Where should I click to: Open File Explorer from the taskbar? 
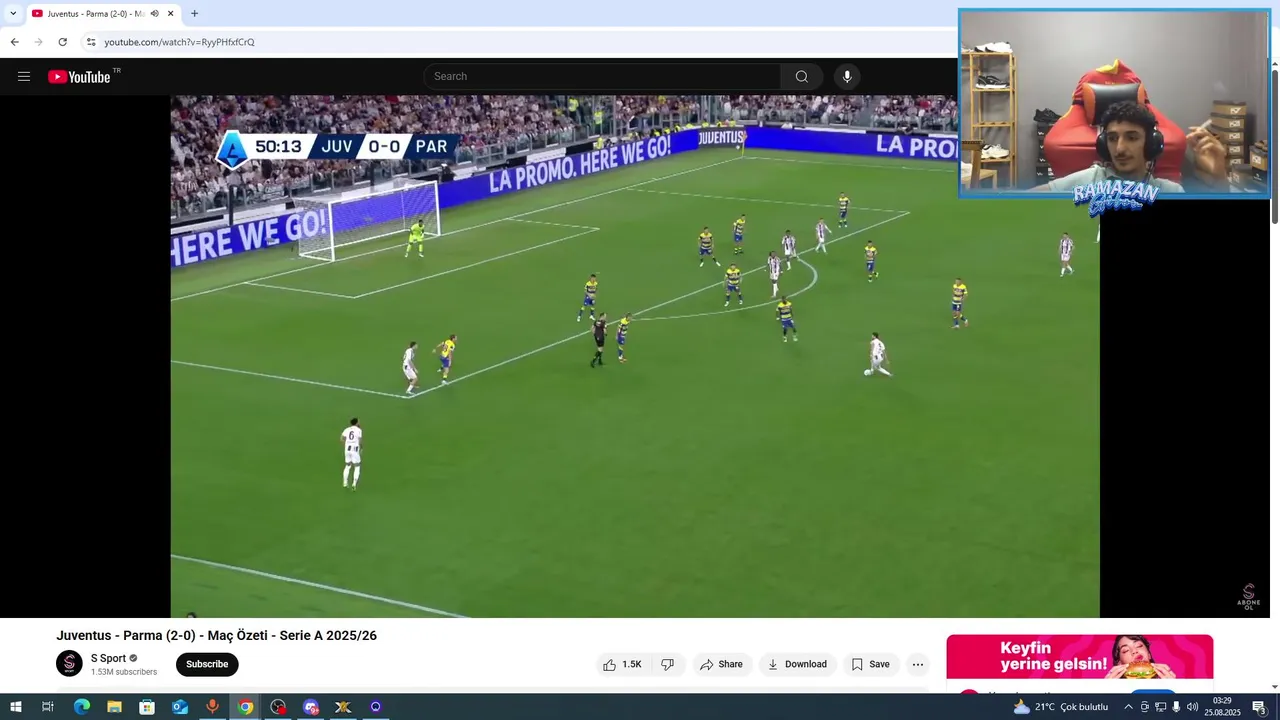pos(114,707)
